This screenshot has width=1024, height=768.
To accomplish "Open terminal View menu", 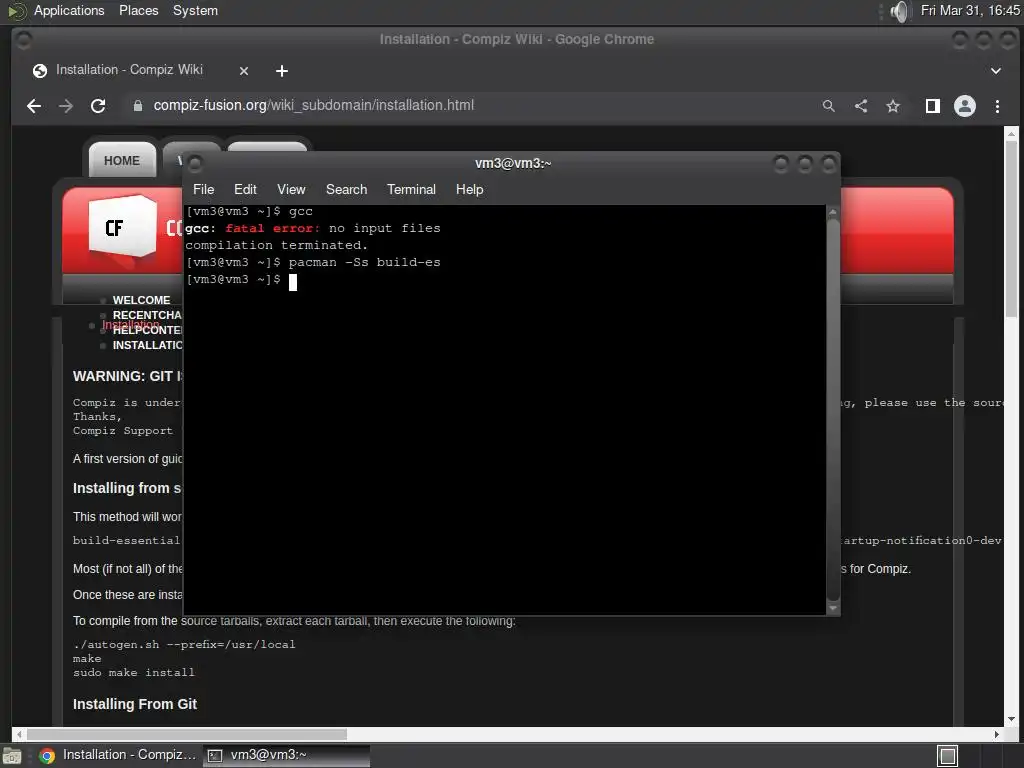I will pyautogui.click(x=291, y=189).
